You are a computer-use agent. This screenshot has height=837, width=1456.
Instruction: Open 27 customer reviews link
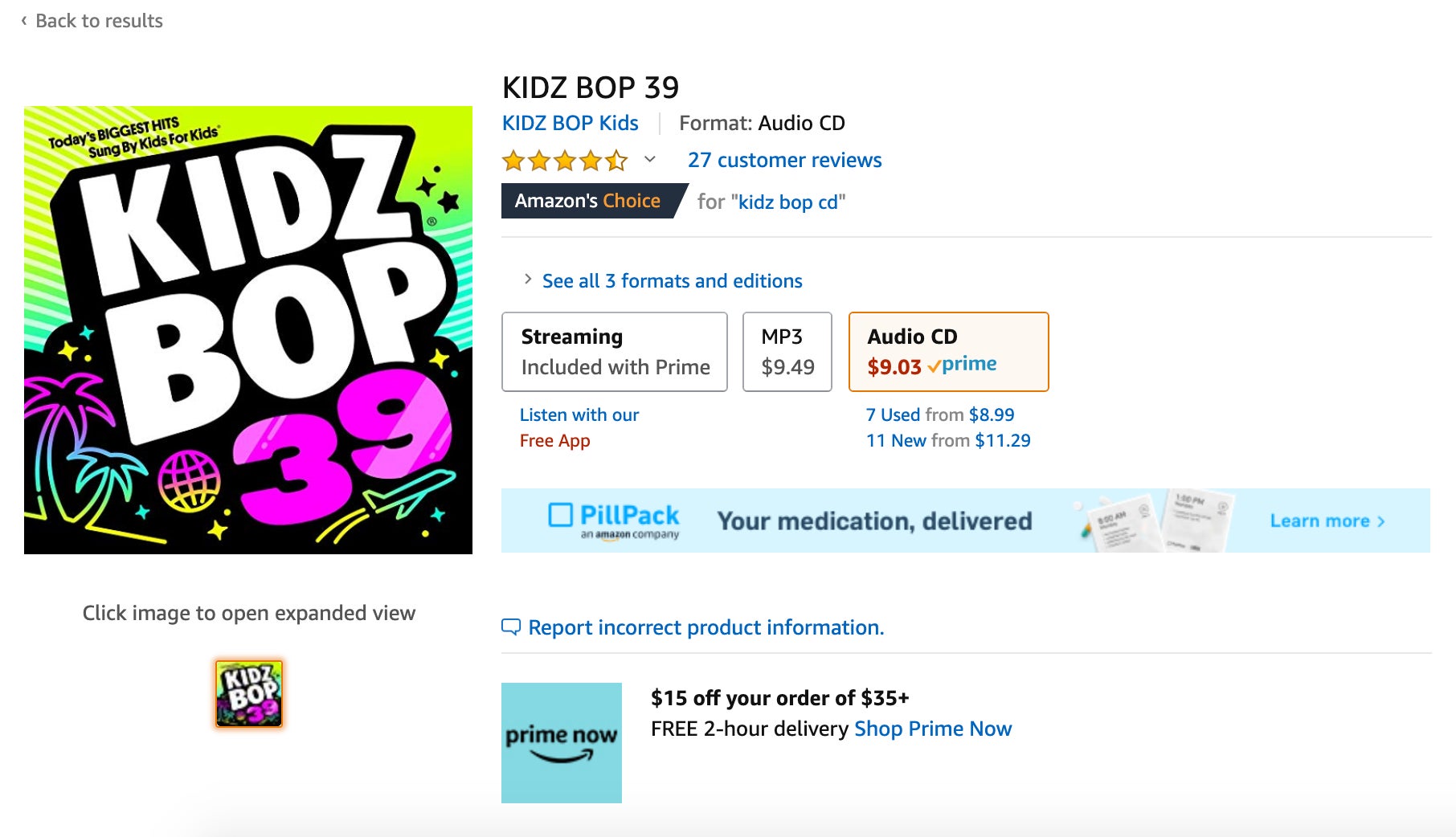tap(784, 160)
